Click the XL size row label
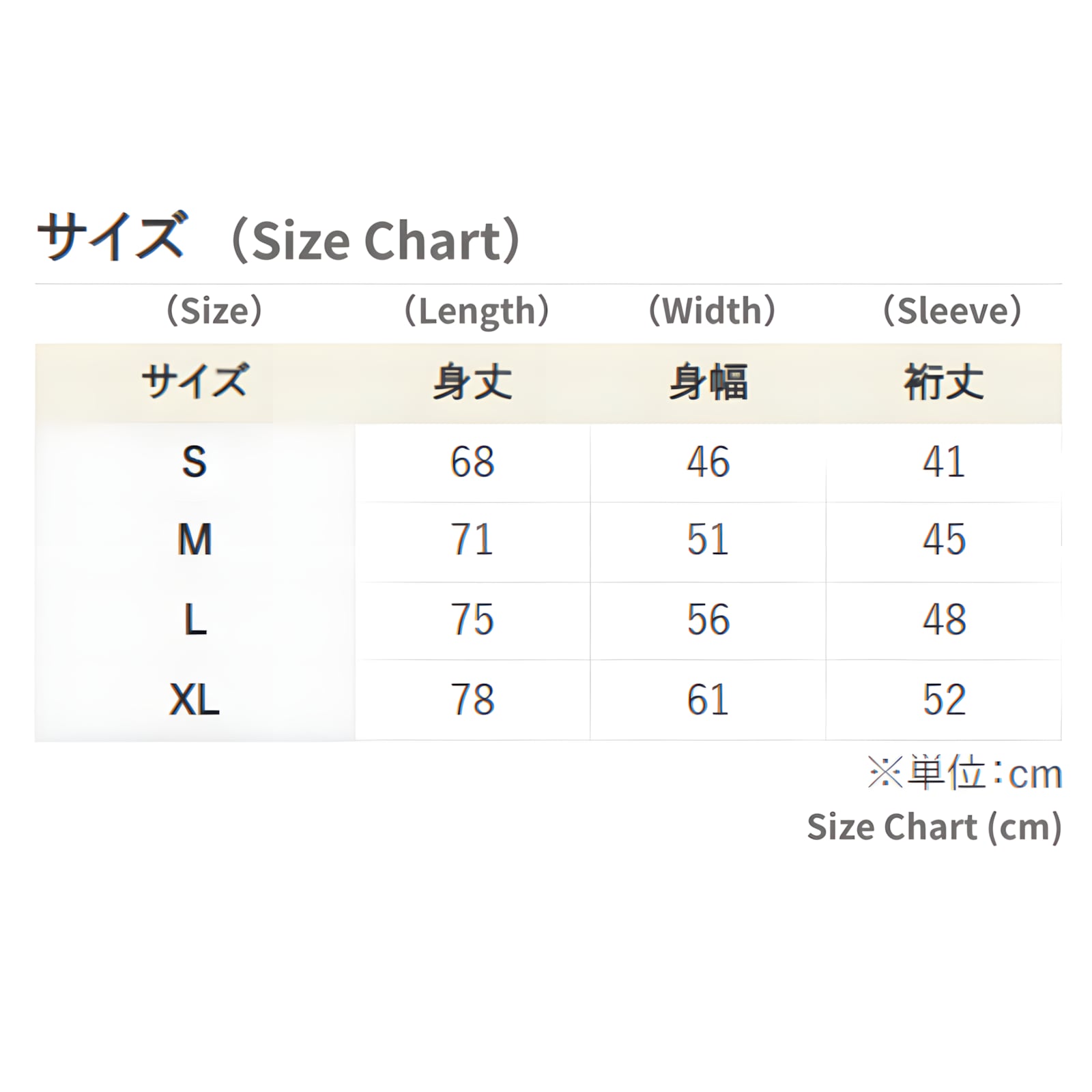Screen dimensions: 1092x1092 click(195, 700)
